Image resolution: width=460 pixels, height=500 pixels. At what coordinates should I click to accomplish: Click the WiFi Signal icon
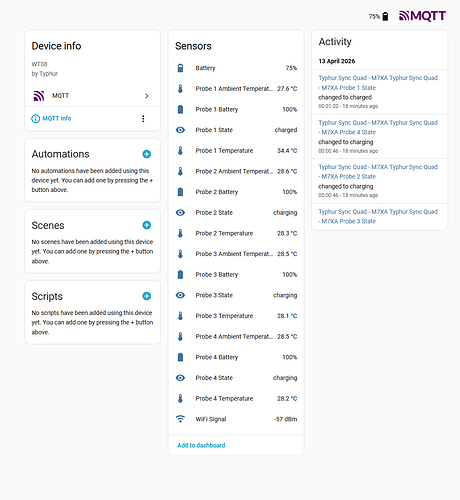point(180,419)
